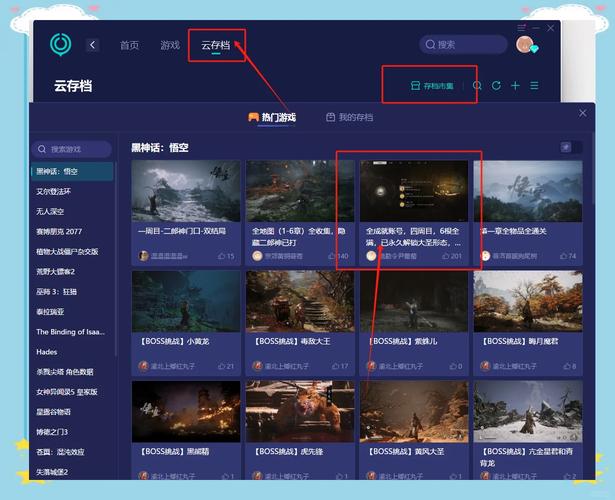The width and height of the screenshot is (615, 500).
Task: Open the 全成就账号，四周目 save thumbnail
Action: click(414, 191)
